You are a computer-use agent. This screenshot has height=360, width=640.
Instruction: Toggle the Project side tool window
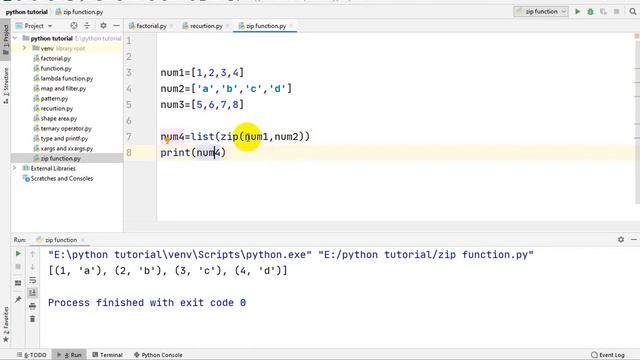point(6,40)
